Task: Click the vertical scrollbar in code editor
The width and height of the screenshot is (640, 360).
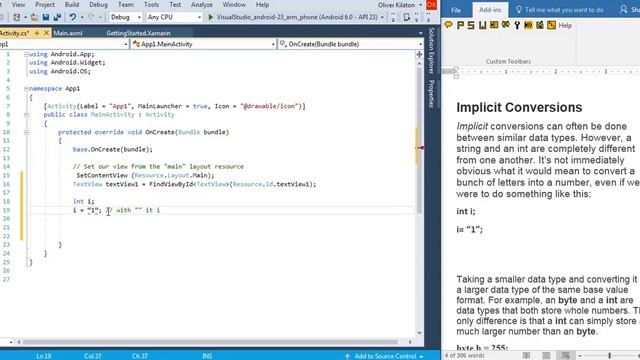Action: pos(419,140)
